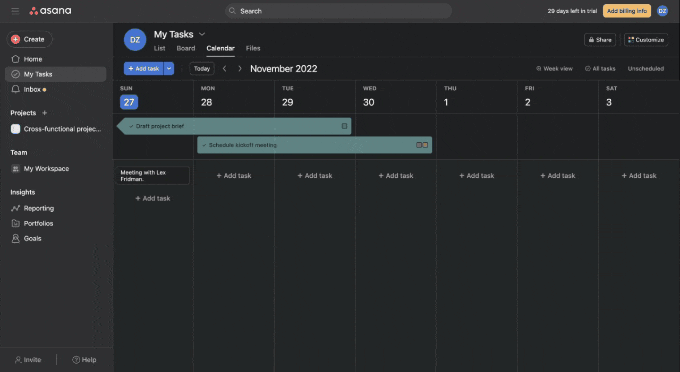The image size is (680, 372).
Task: Add task on Wednesday 30
Action: (396, 176)
